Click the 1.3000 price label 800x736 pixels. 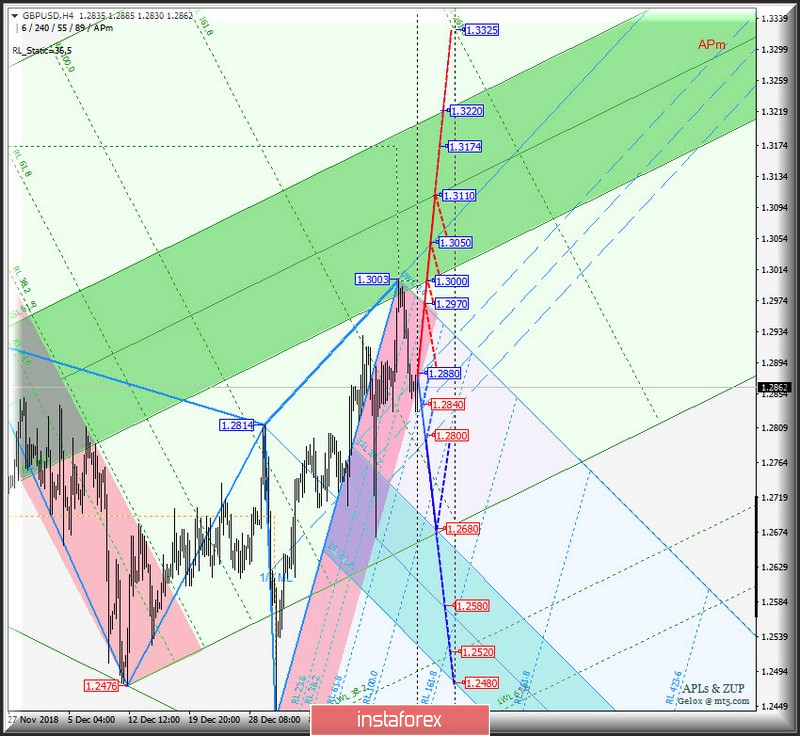pos(452,281)
